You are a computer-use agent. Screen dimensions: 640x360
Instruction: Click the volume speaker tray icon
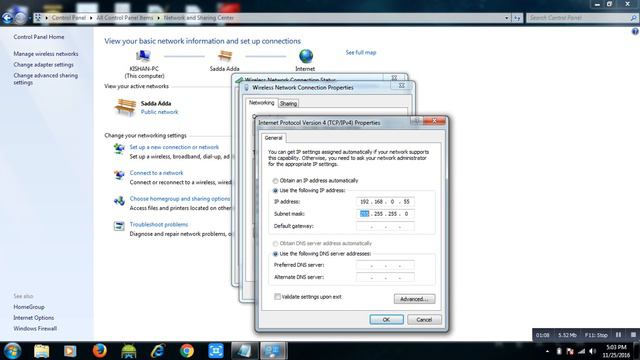(x=592, y=351)
